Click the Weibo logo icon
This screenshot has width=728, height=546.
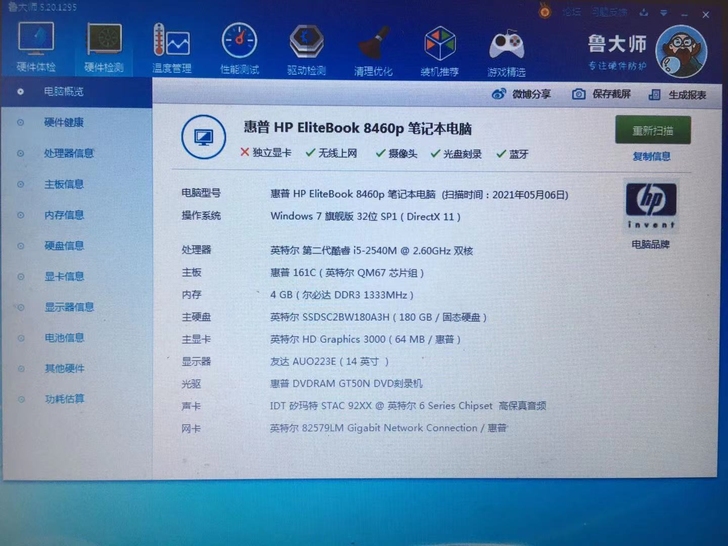(499, 94)
